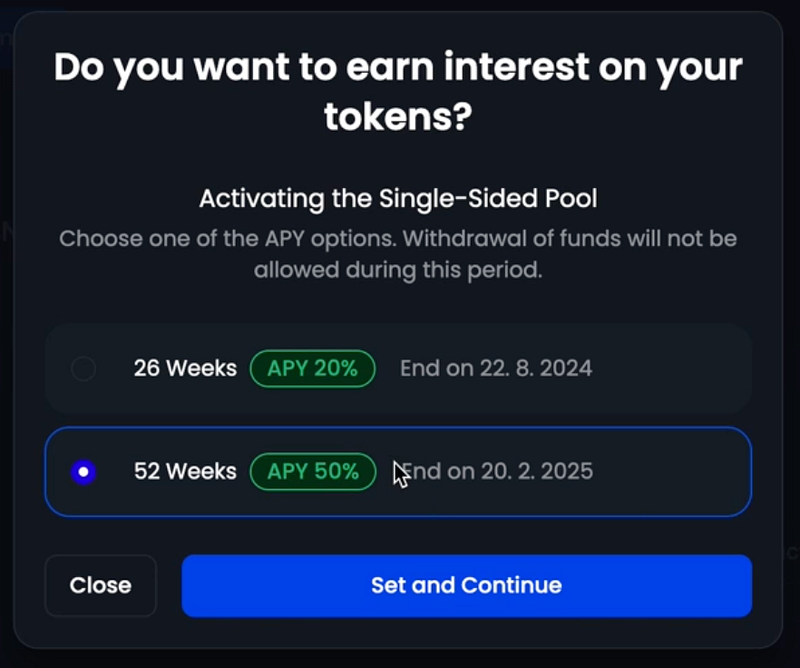Click the withdrawal warning description text
This screenshot has width=800, height=668.
tap(398, 254)
